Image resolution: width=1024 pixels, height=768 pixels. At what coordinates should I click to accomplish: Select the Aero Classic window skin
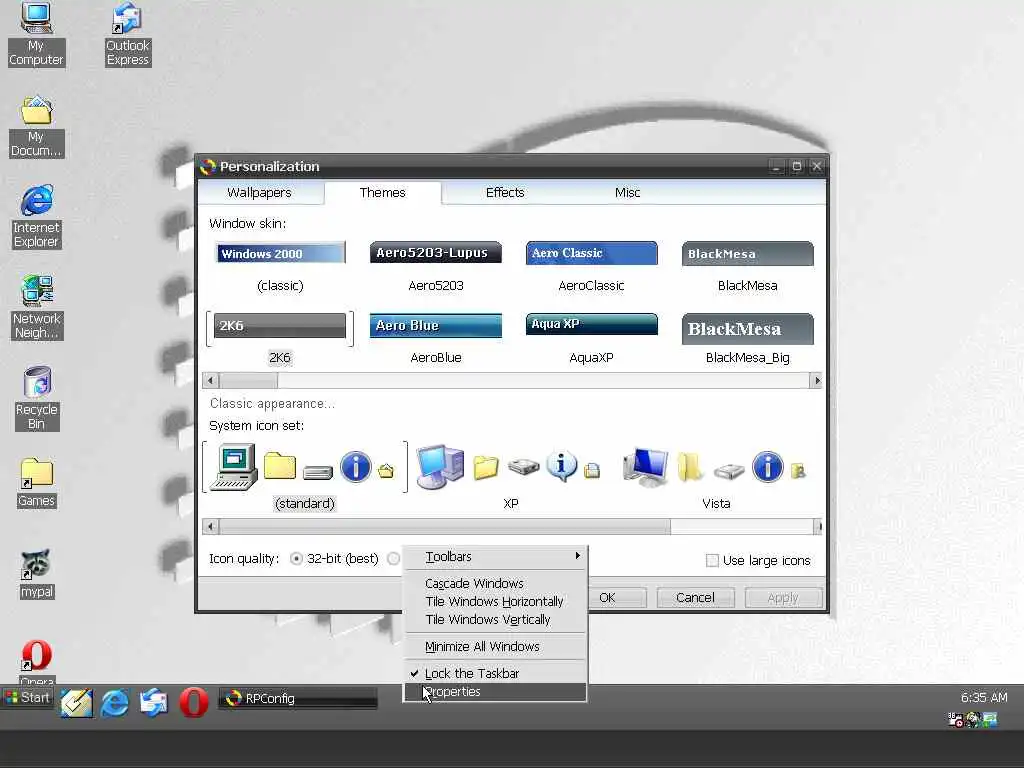pos(591,268)
